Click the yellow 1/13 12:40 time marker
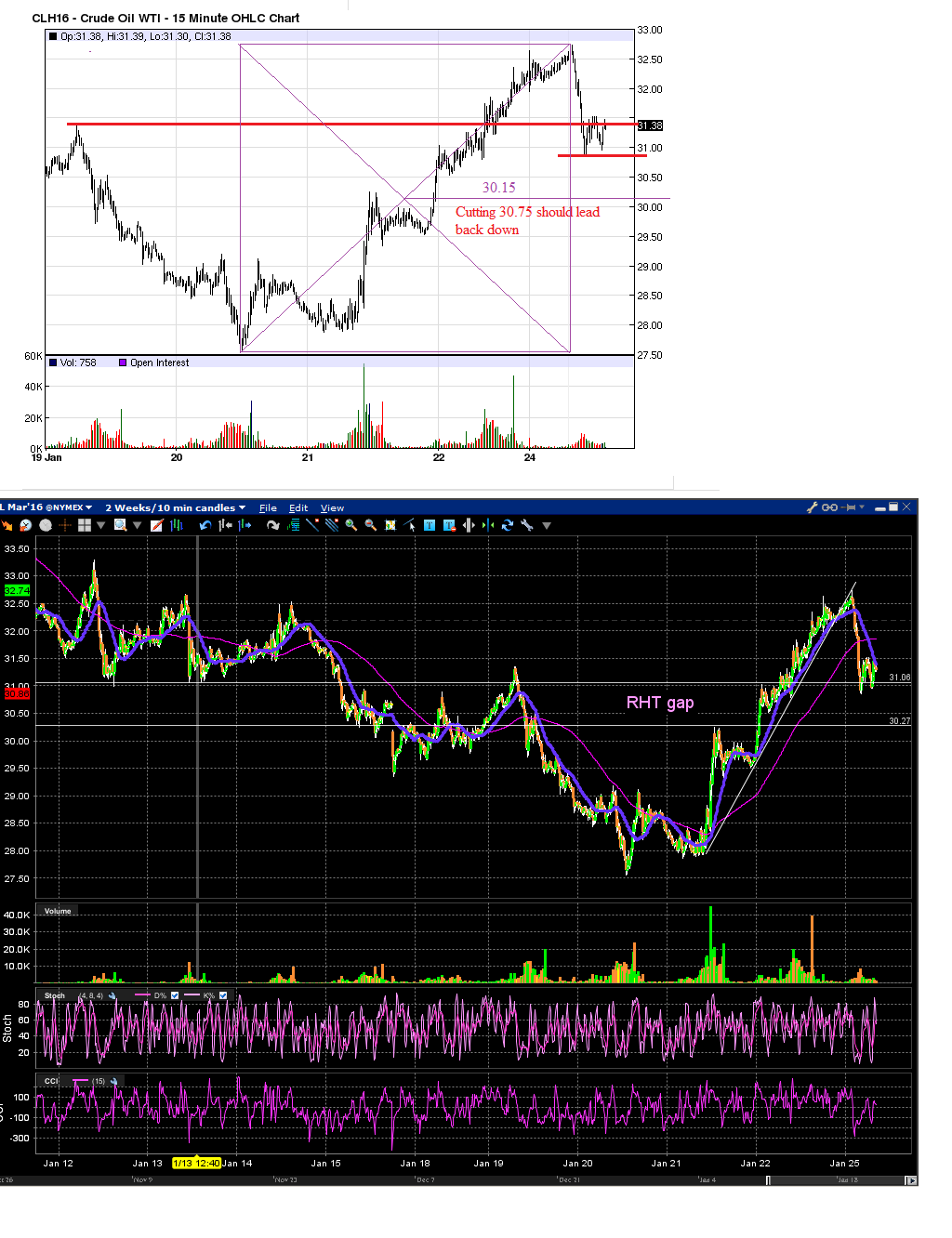Screen dimensions: 952x1238 coord(196,1163)
